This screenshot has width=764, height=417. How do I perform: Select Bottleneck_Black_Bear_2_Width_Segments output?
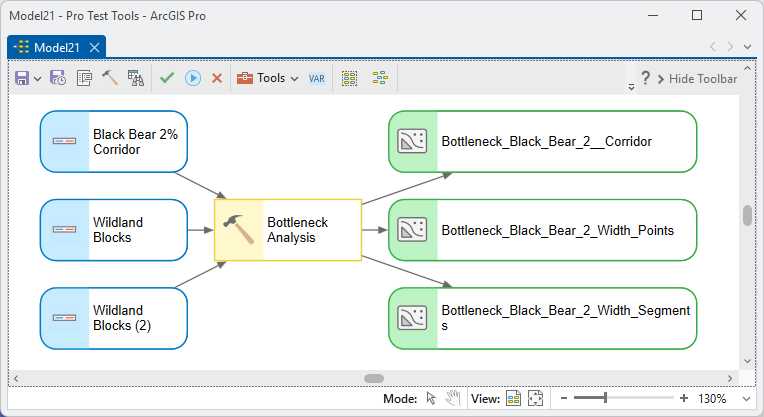click(542, 318)
